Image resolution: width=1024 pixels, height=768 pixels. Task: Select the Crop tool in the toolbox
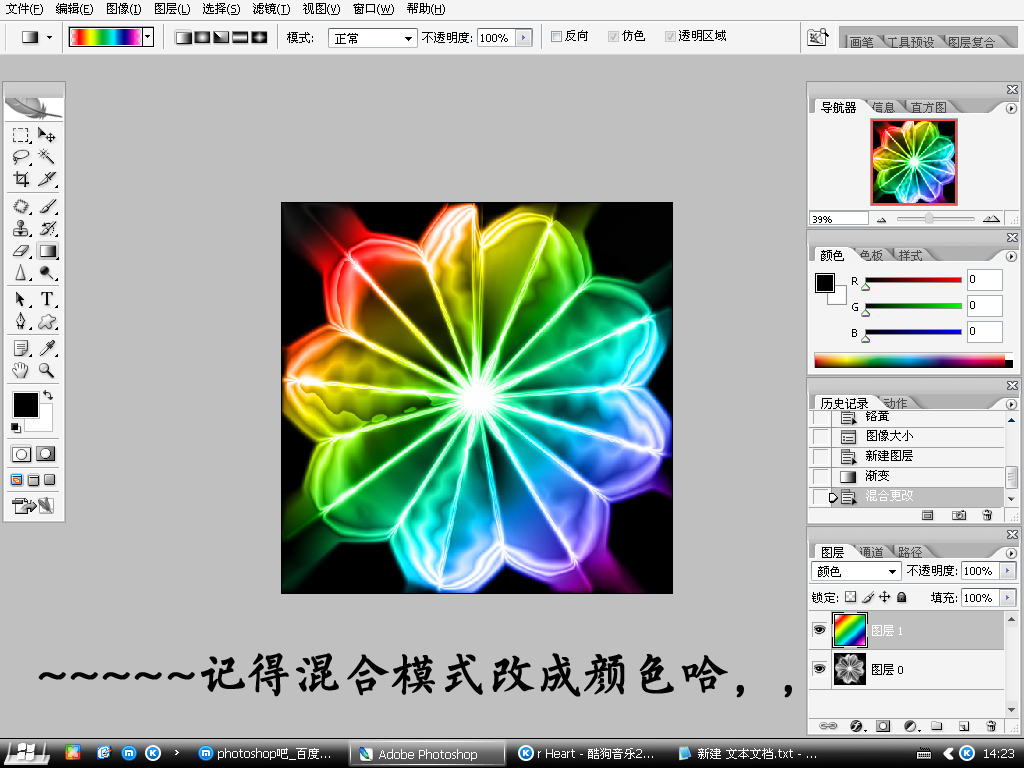pos(21,180)
